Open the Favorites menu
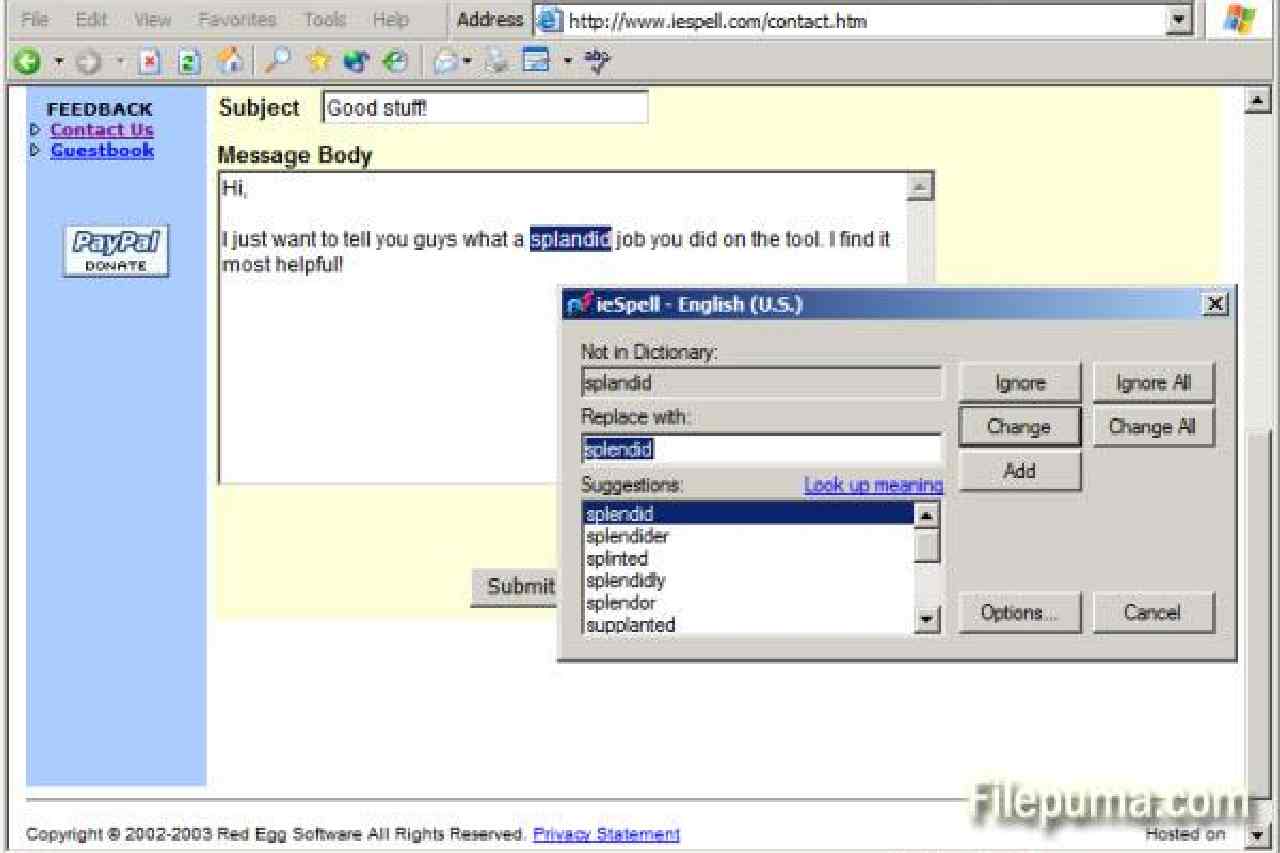The height and width of the screenshot is (853, 1280). [237, 19]
